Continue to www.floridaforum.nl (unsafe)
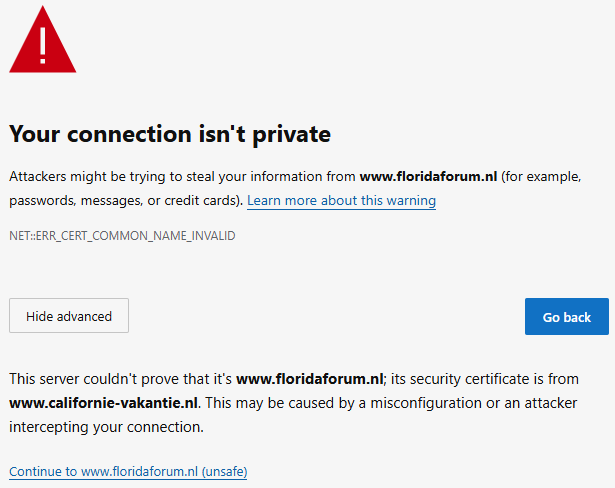 [x=128, y=471]
